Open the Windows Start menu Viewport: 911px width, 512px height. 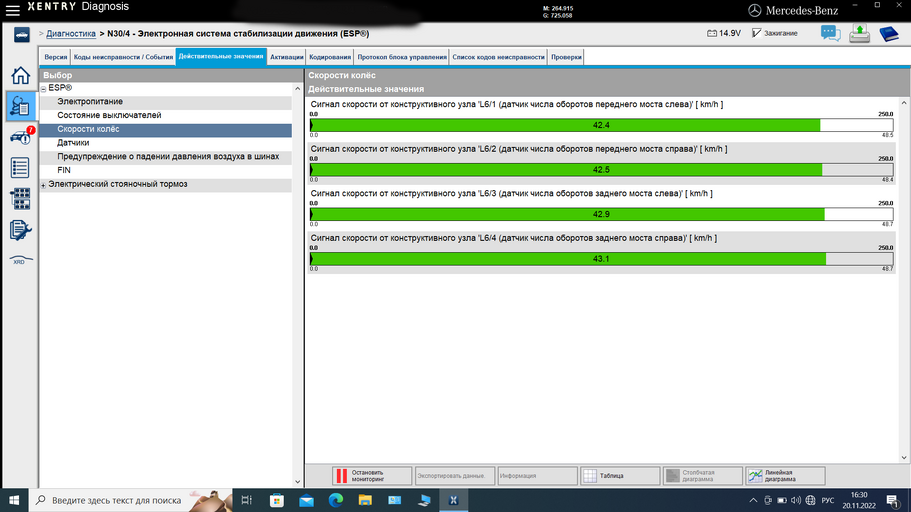14,500
